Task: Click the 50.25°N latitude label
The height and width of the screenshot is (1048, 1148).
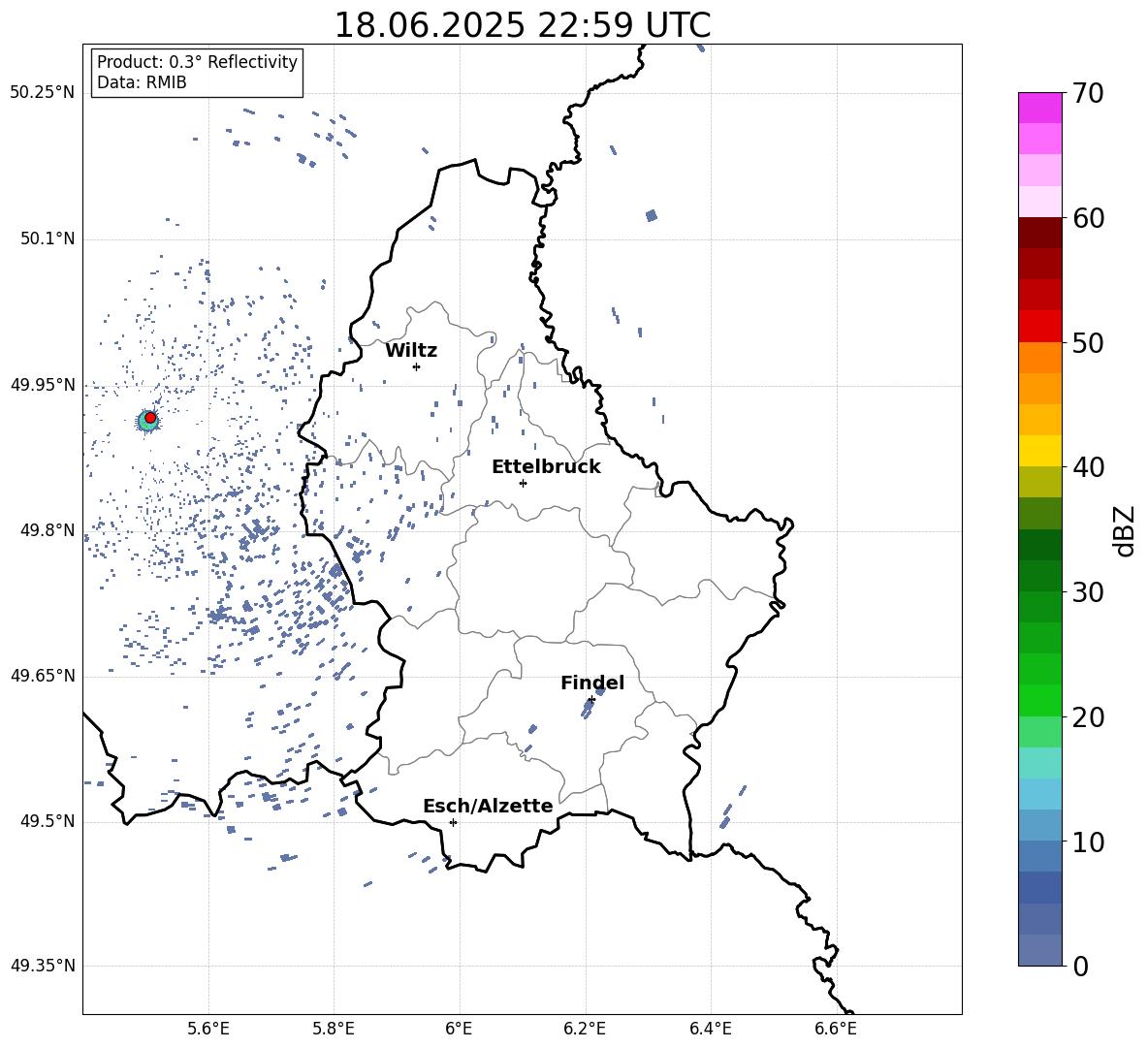Action: click(43, 93)
